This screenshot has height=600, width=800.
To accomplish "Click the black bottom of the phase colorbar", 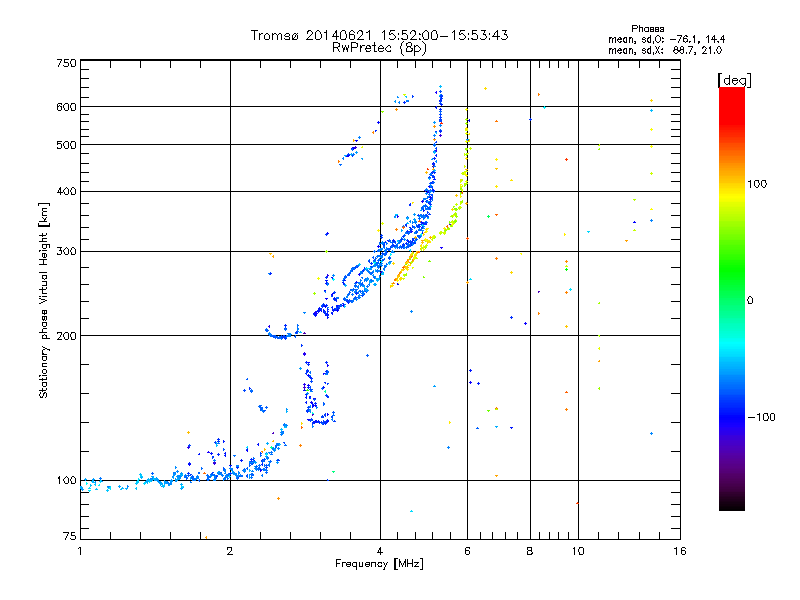I will click(x=732, y=503).
